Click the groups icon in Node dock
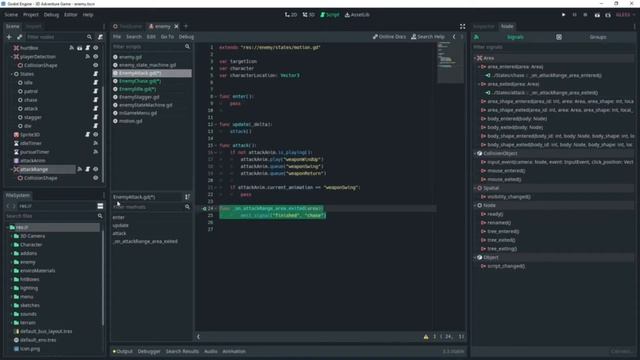The image size is (640, 360). [x=559, y=37]
